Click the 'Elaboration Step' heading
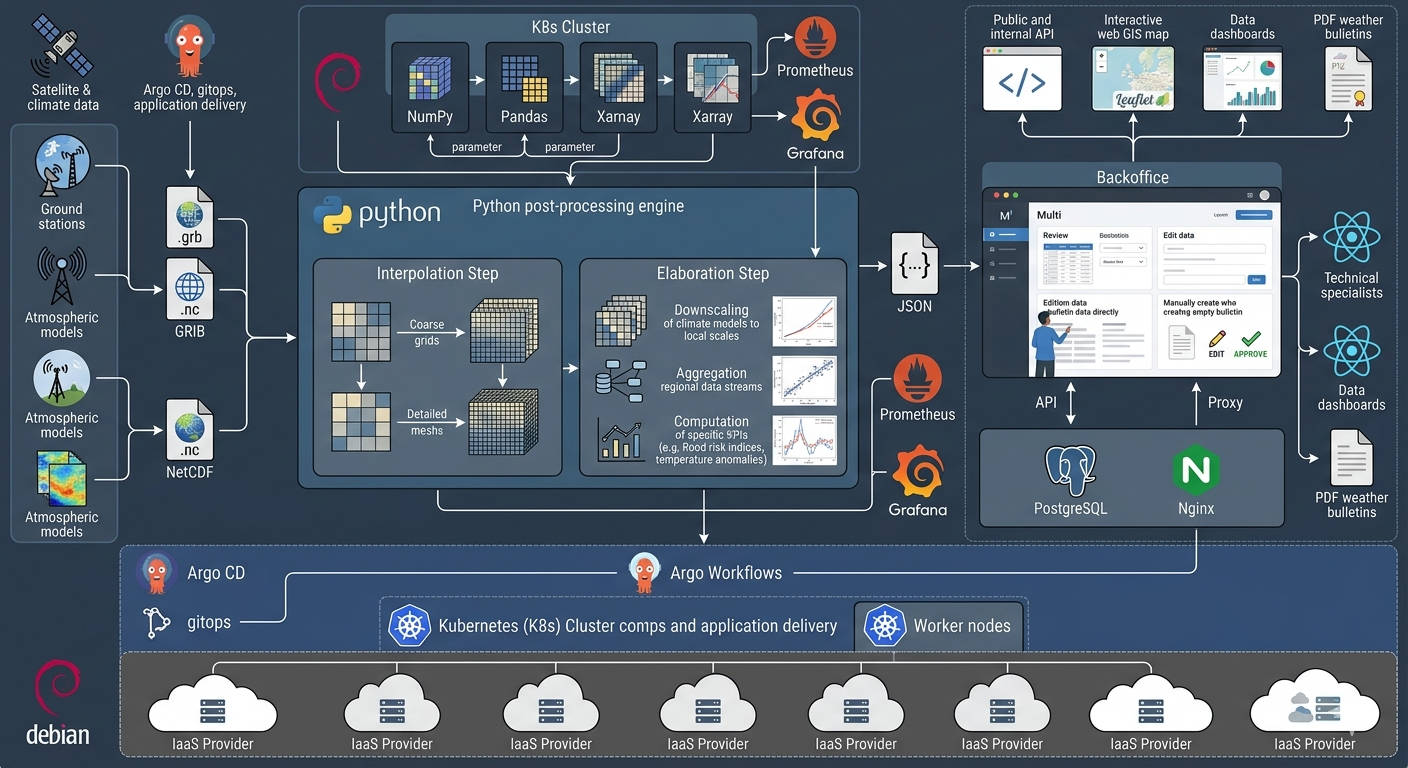 tap(713, 274)
